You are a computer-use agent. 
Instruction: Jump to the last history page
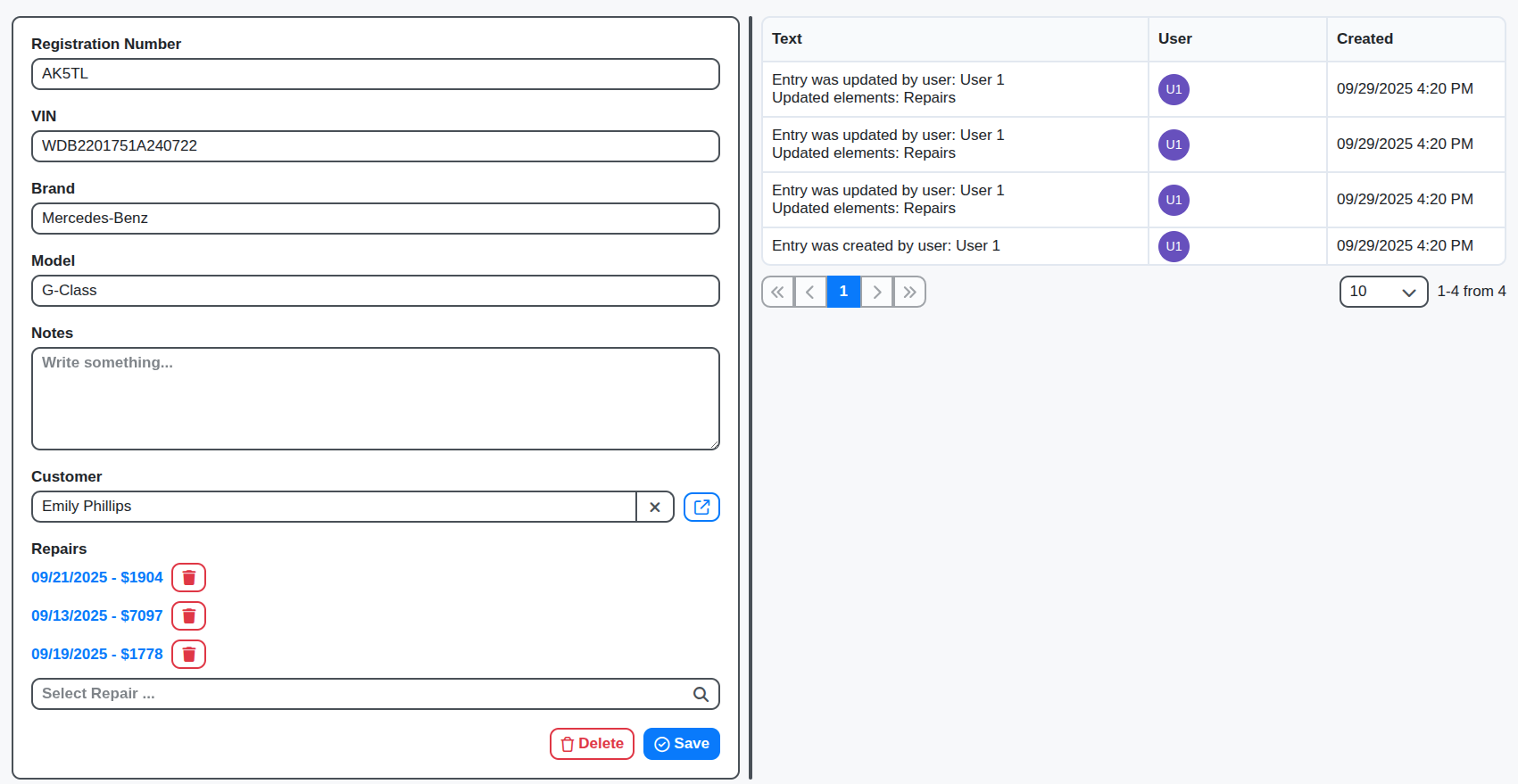pos(909,292)
